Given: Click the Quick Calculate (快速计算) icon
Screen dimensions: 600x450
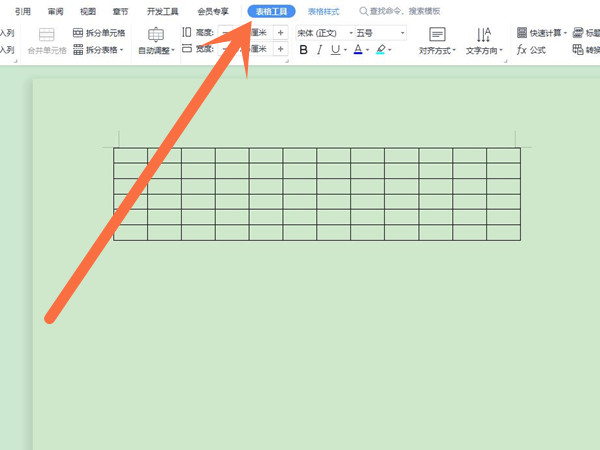Looking at the screenshot, I should (x=523, y=33).
